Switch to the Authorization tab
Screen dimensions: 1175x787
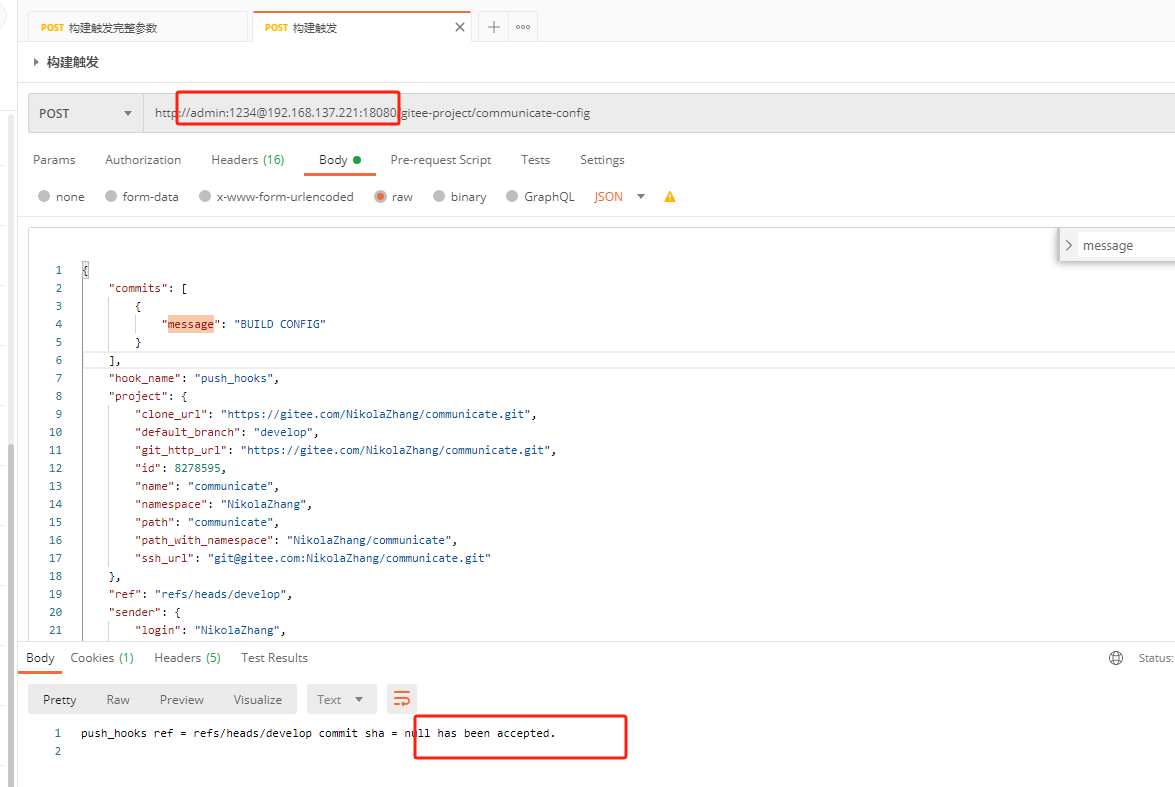(143, 160)
